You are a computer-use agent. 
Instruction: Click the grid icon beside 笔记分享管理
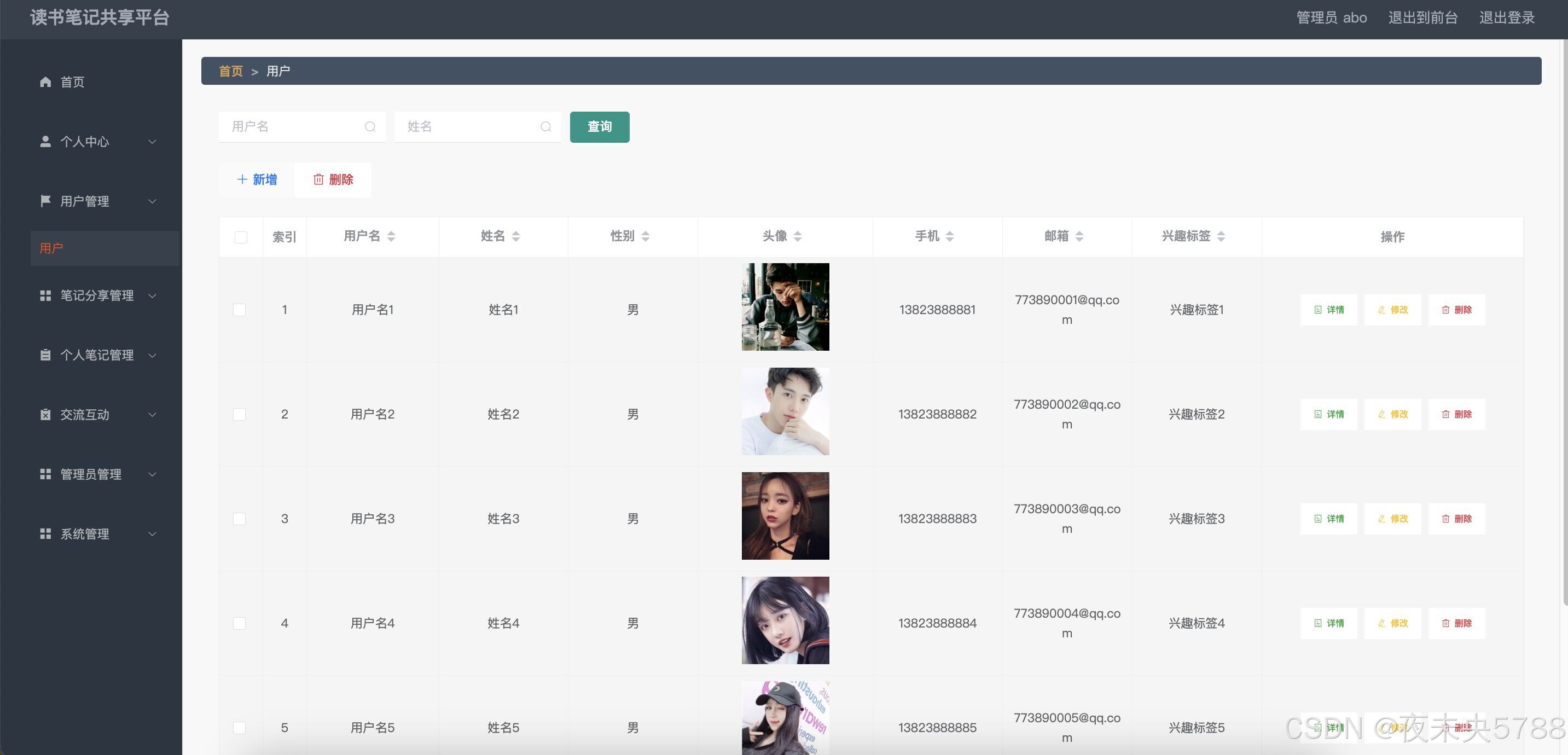coord(45,295)
